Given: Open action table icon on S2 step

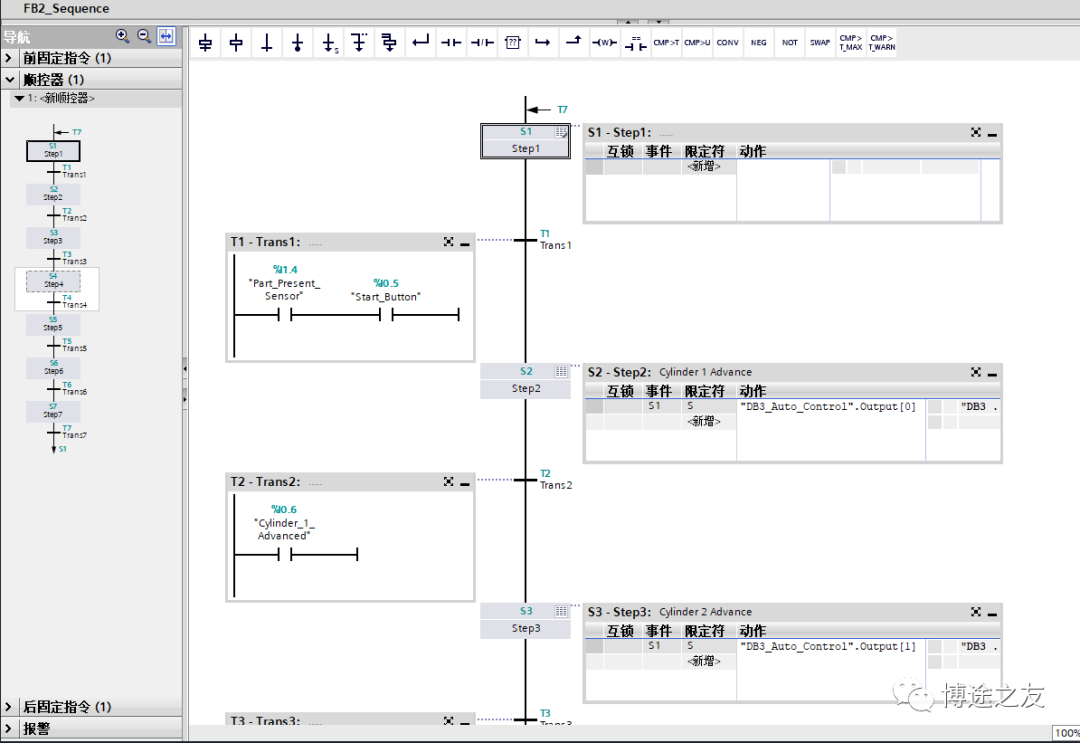Looking at the screenshot, I should pyautogui.click(x=561, y=372).
